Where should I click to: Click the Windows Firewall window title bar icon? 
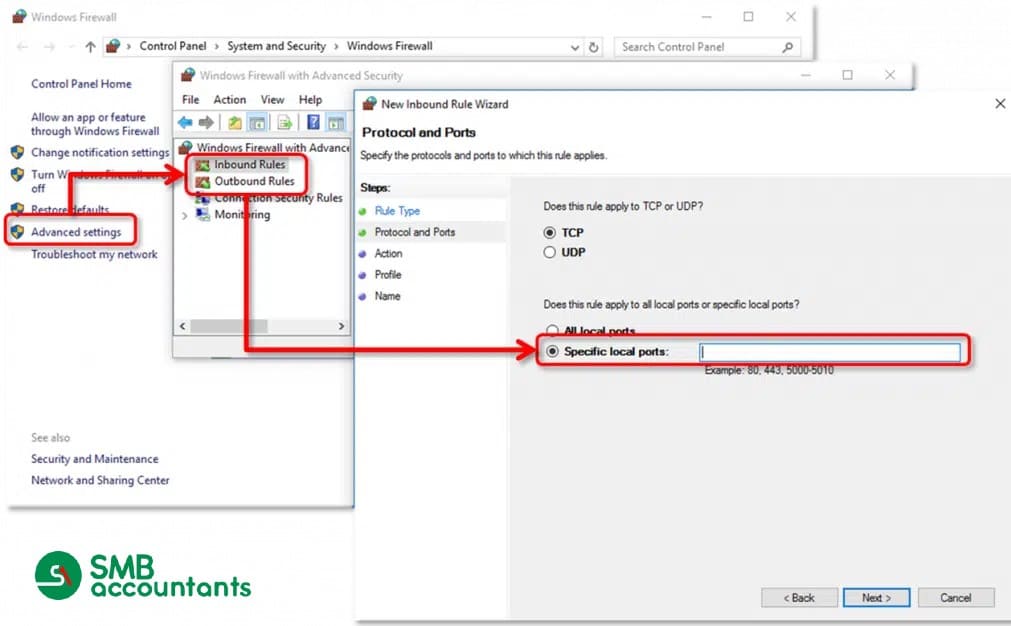(x=19, y=17)
